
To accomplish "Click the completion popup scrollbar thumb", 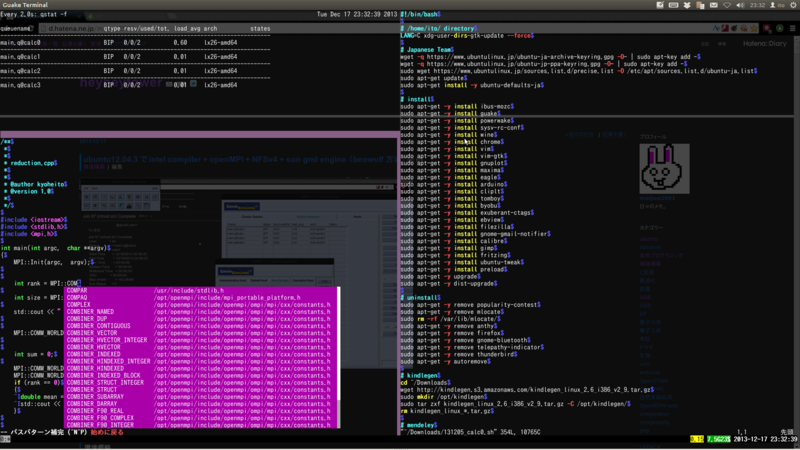I will [339, 343].
